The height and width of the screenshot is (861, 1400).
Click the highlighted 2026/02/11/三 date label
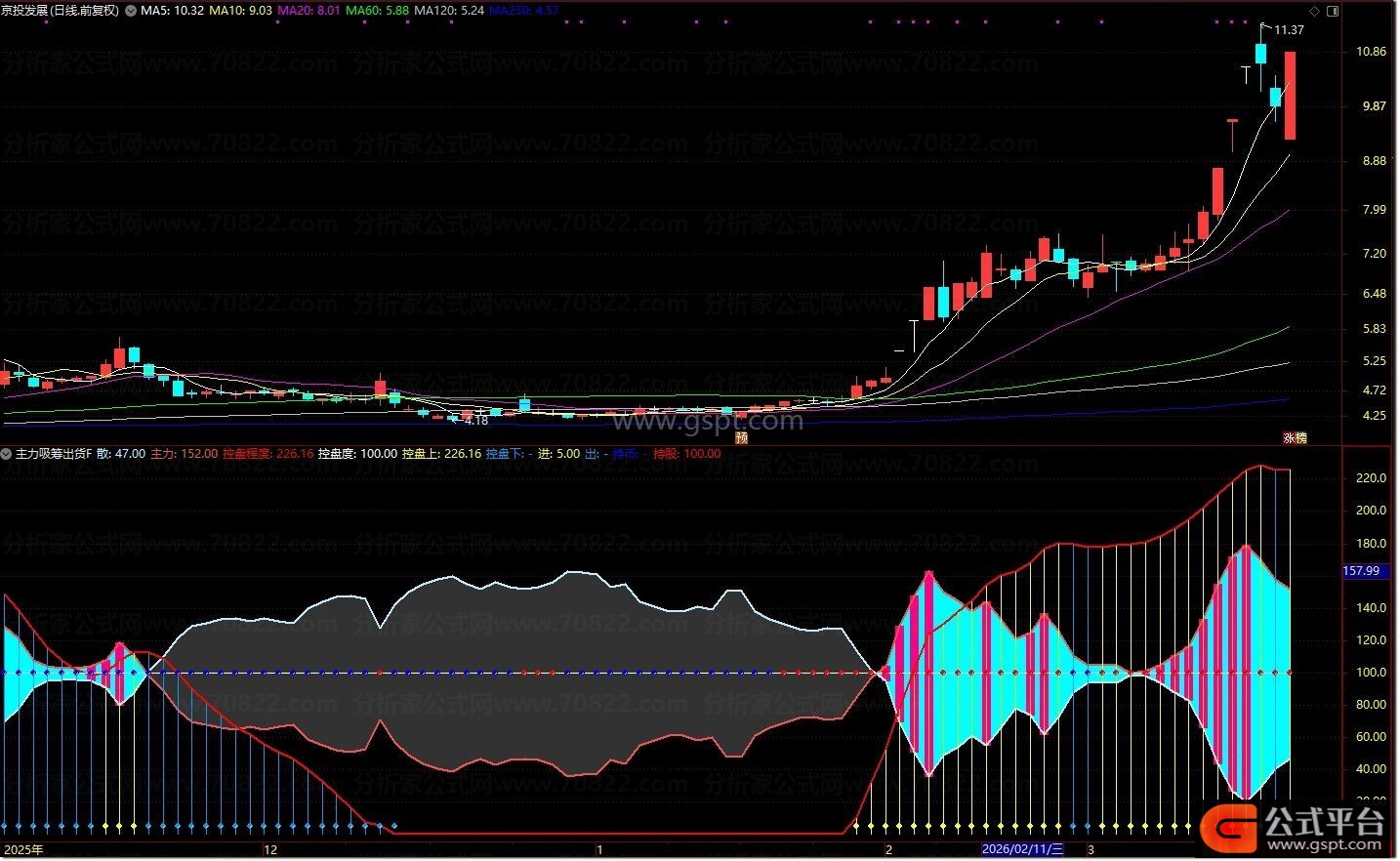click(1022, 849)
